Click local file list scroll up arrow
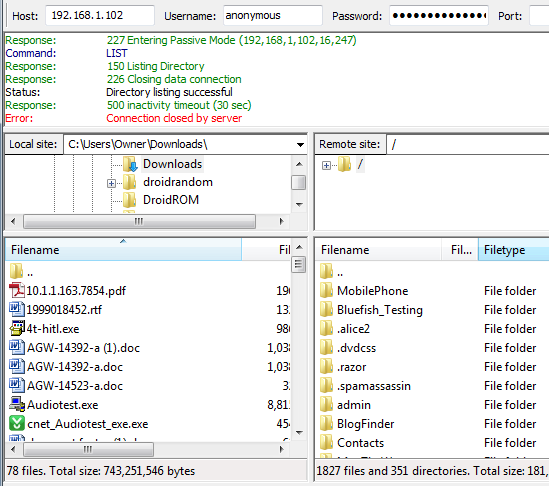Screen dimensions: 549x486 point(299,247)
